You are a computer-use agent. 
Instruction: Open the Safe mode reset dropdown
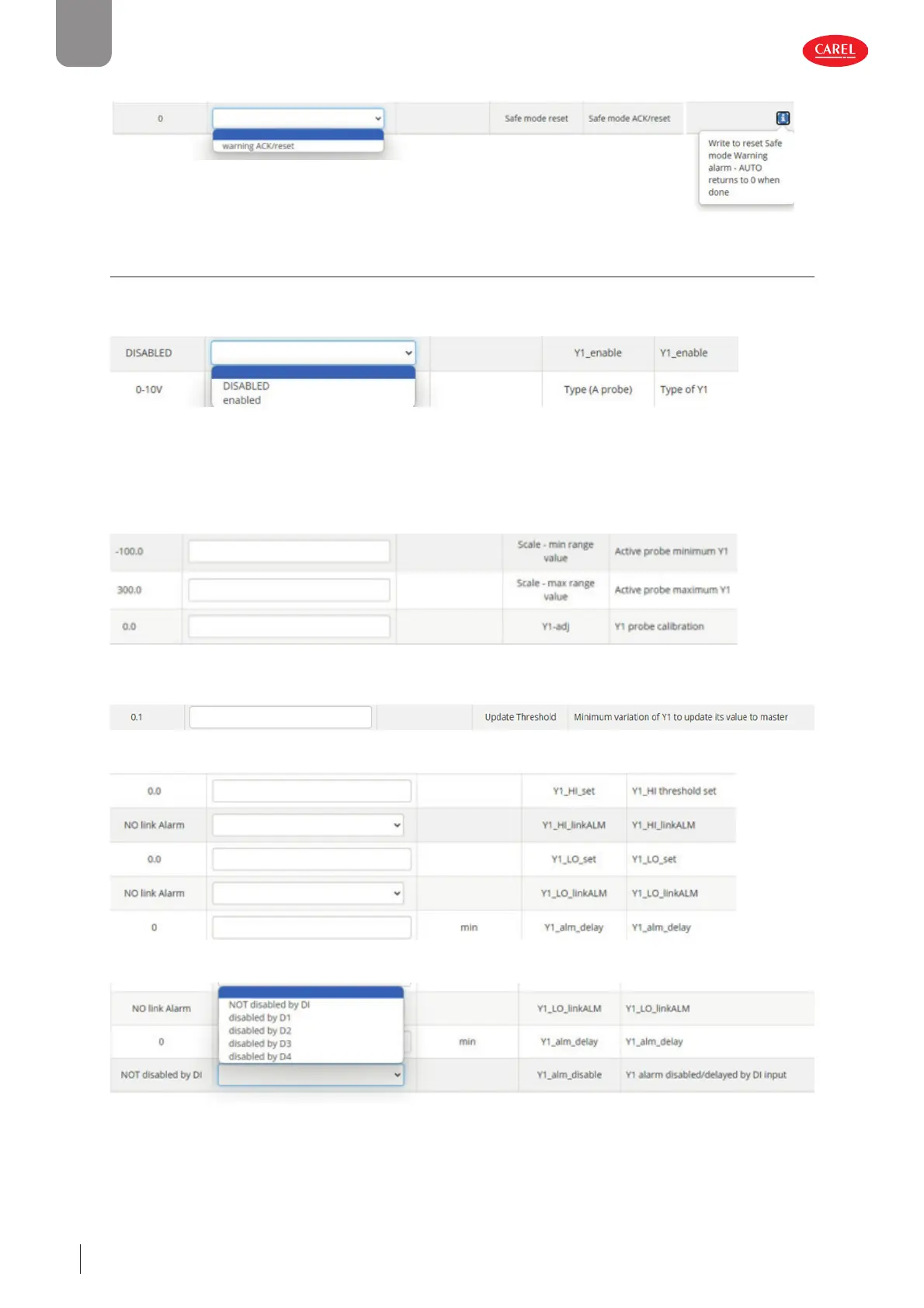point(298,119)
